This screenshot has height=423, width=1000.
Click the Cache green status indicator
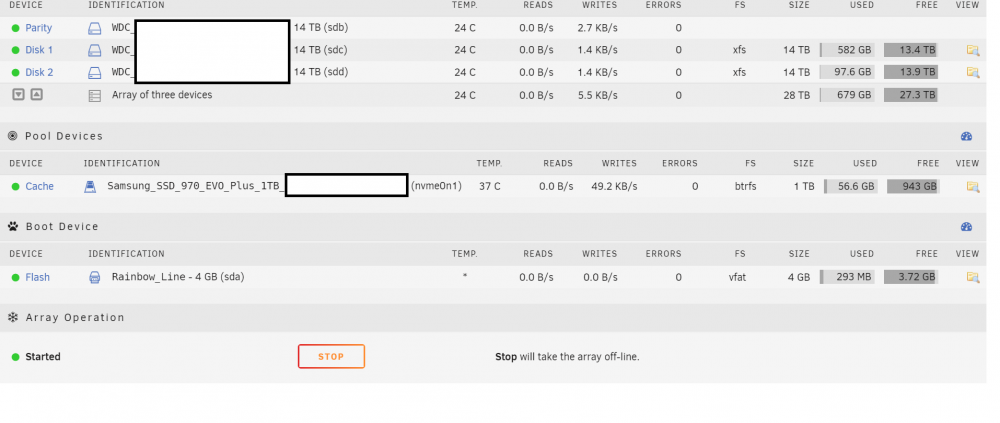pyautogui.click(x=15, y=186)
